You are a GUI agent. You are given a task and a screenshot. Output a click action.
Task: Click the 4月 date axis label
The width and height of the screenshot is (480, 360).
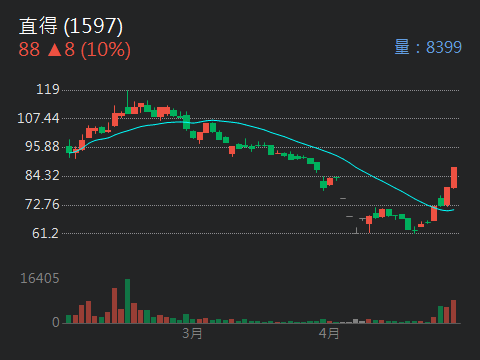coord(329,333)
